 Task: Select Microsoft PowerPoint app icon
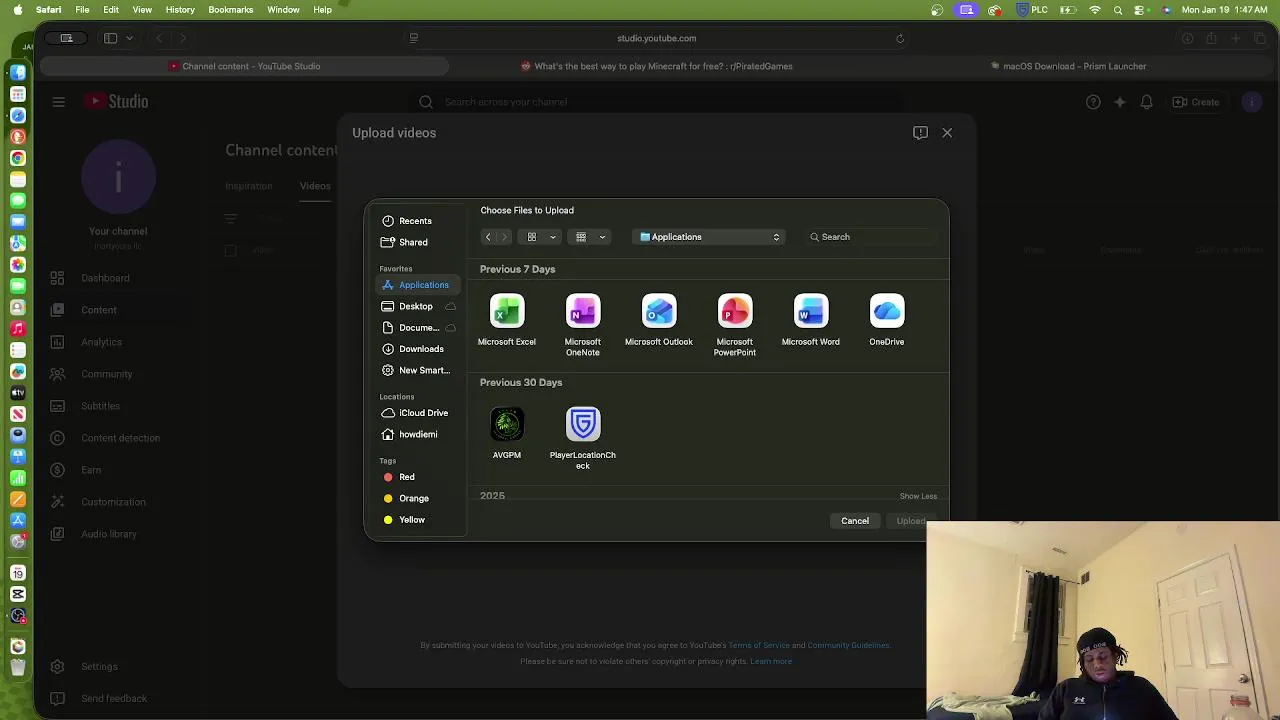click(x=735, y=311)
